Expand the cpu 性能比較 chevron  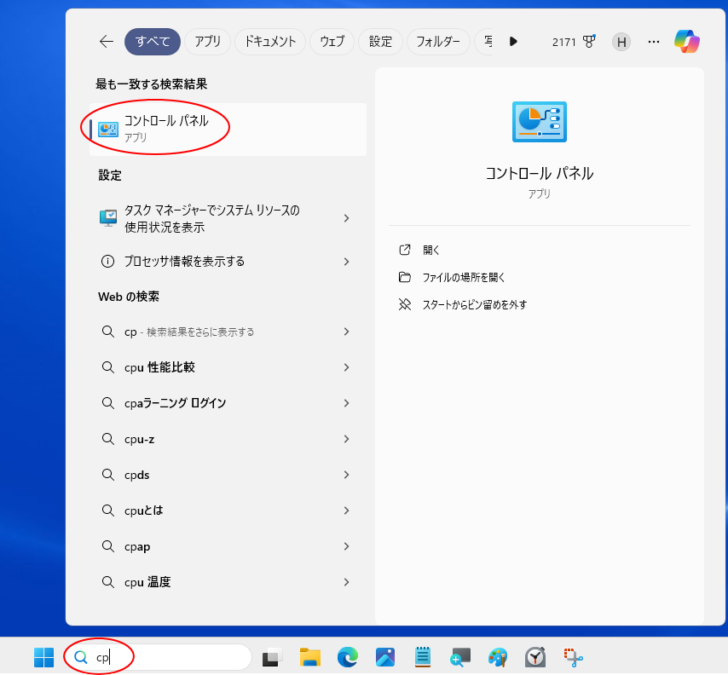coord(346,367)
